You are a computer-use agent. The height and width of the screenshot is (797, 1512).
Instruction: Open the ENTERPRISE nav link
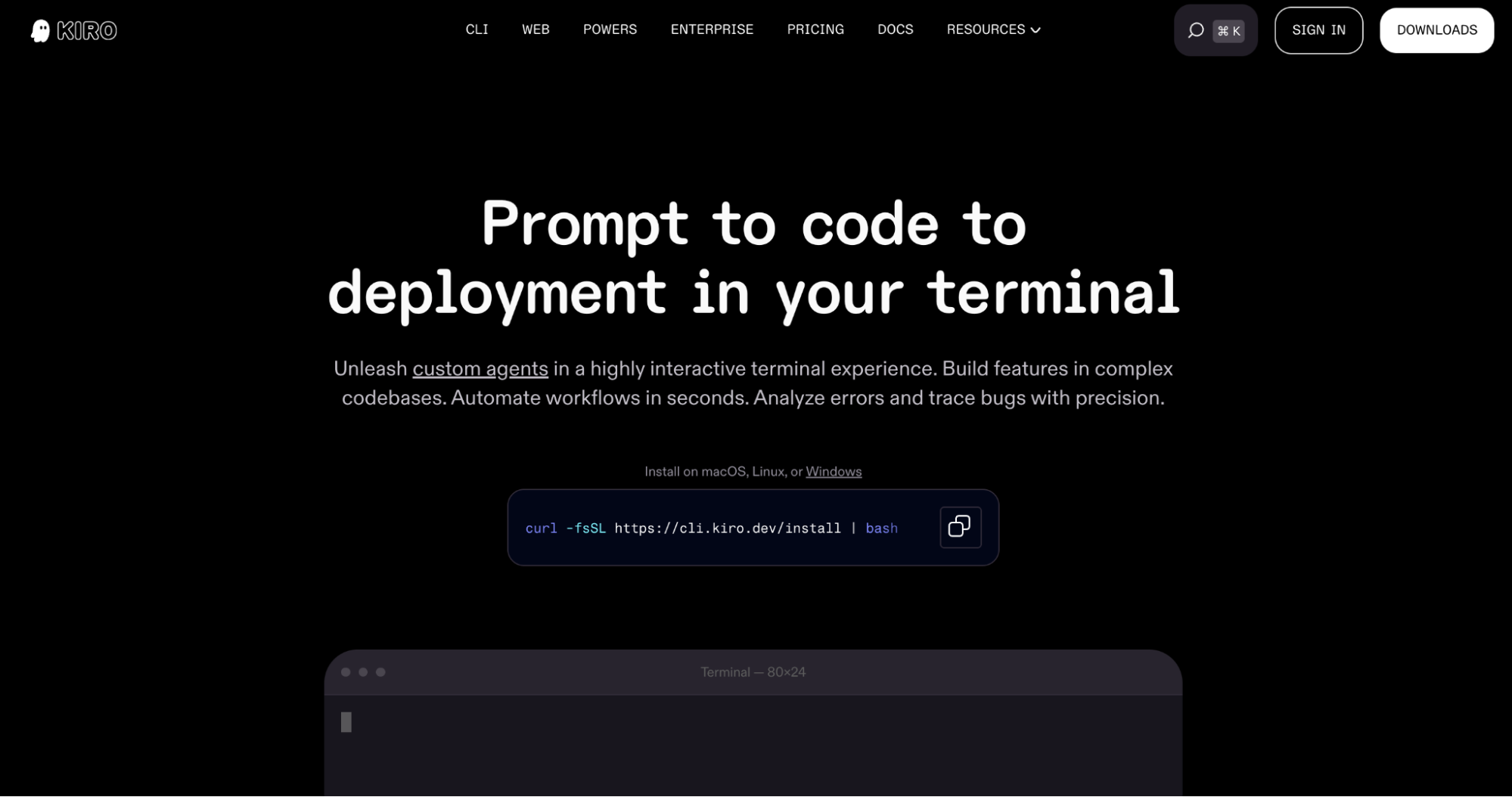(712, 29)
